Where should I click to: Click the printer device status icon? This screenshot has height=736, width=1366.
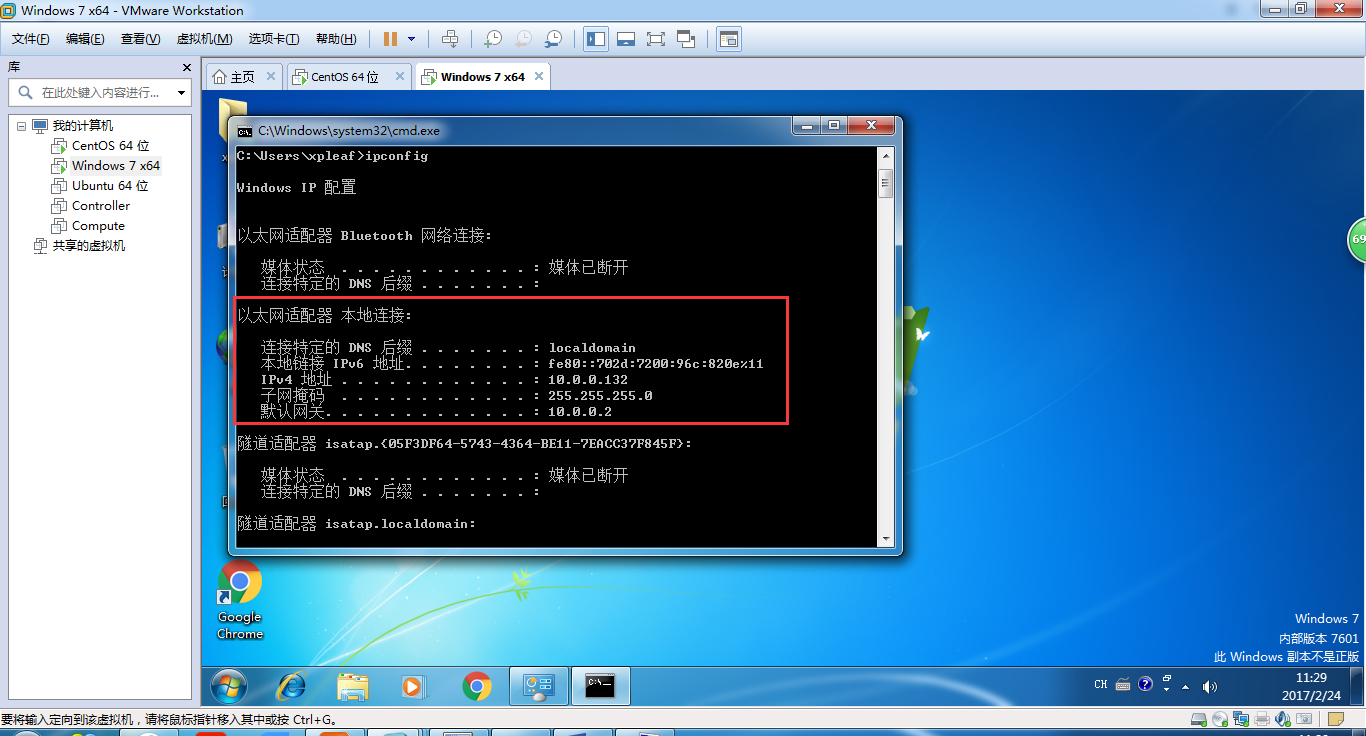[1262, 719]
